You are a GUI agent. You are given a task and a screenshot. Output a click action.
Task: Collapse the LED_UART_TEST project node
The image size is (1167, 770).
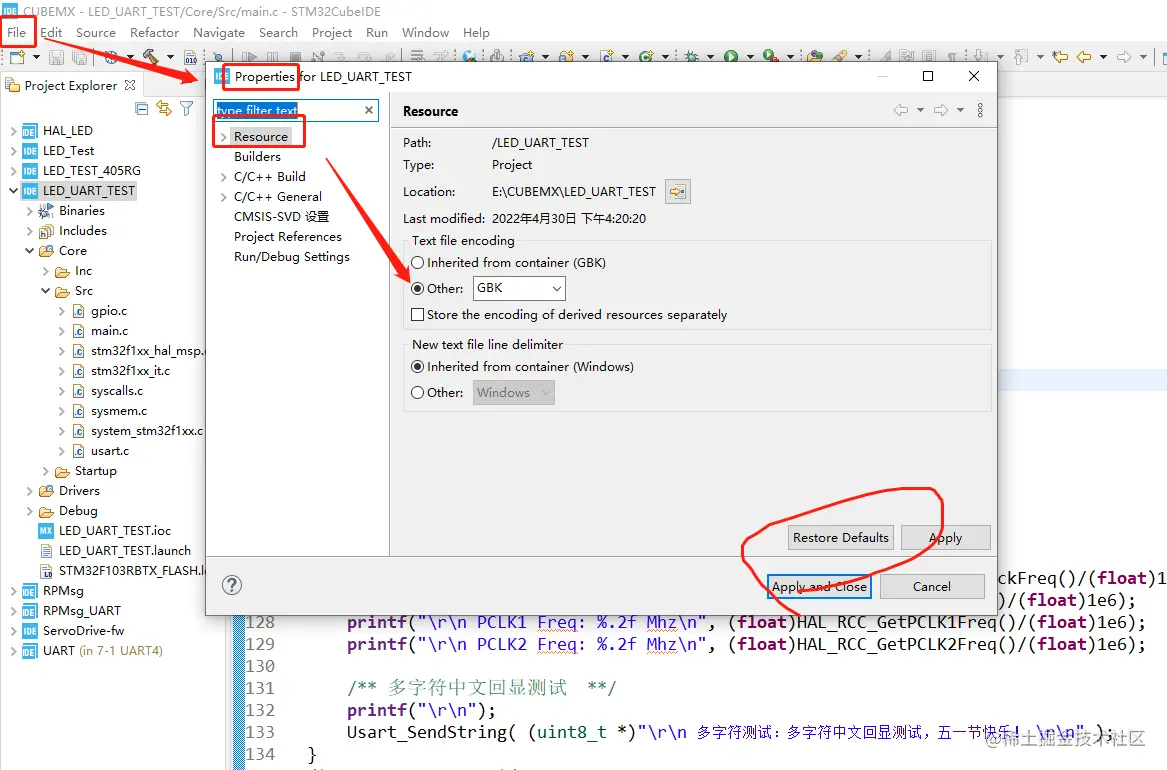[x=13, y=190]
